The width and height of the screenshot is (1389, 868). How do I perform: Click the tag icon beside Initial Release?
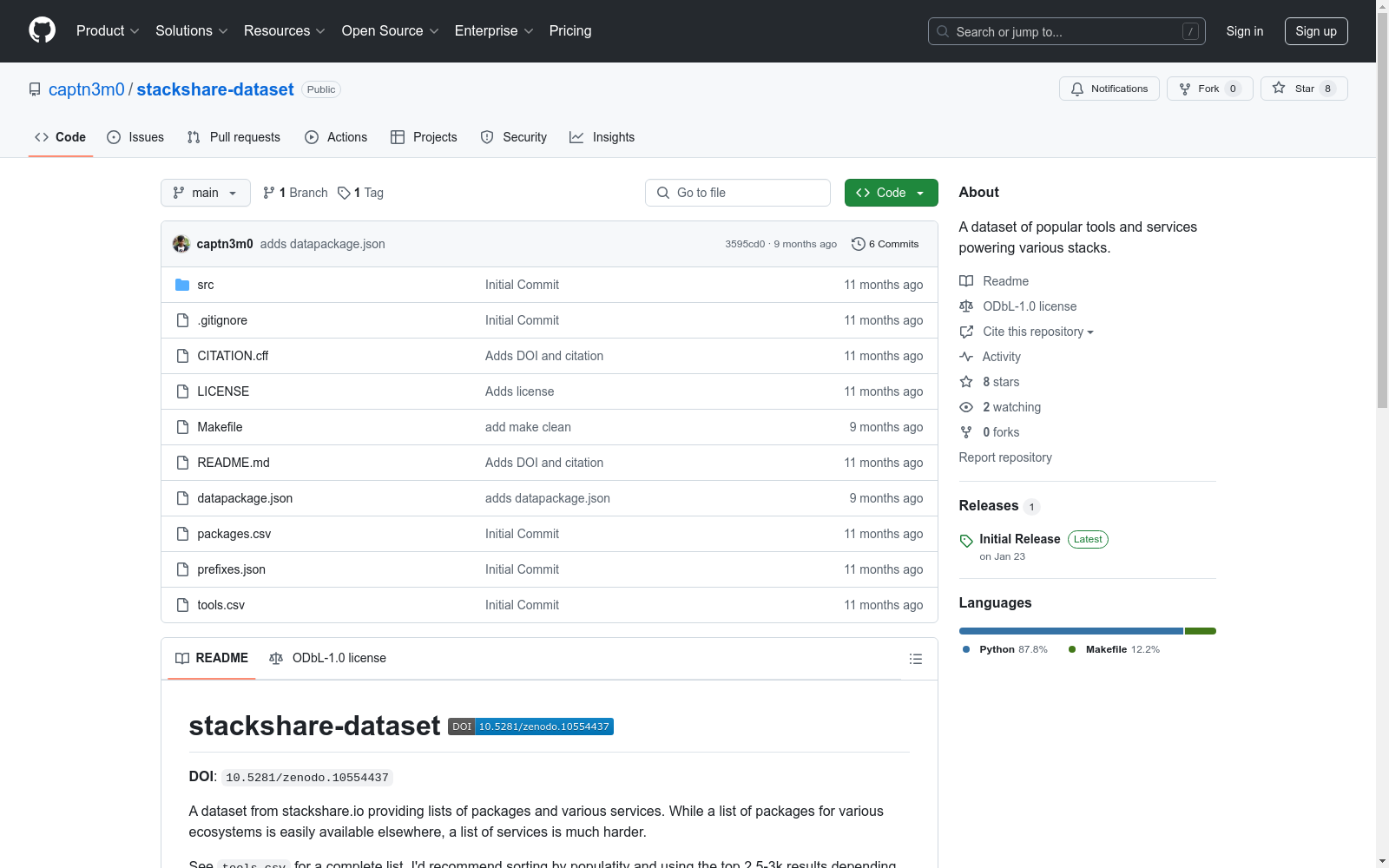[x=966, y=541]
